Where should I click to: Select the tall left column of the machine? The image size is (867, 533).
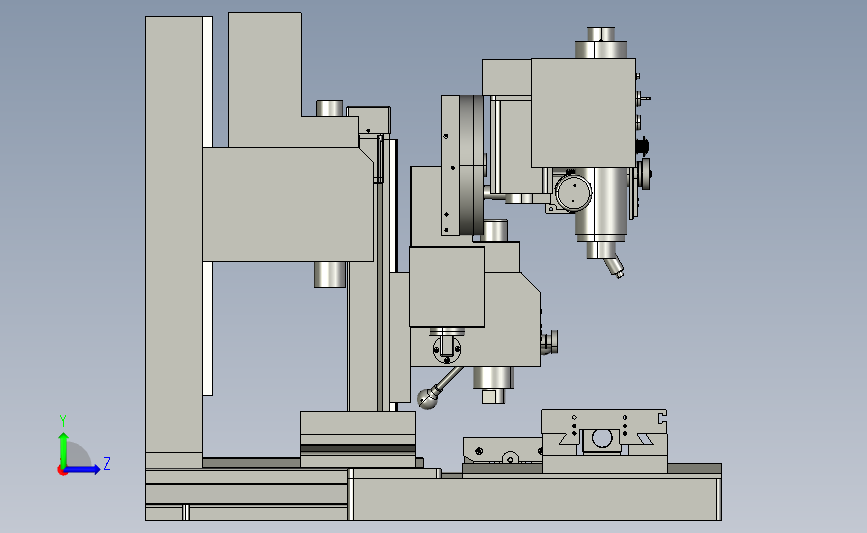point(174,242)
